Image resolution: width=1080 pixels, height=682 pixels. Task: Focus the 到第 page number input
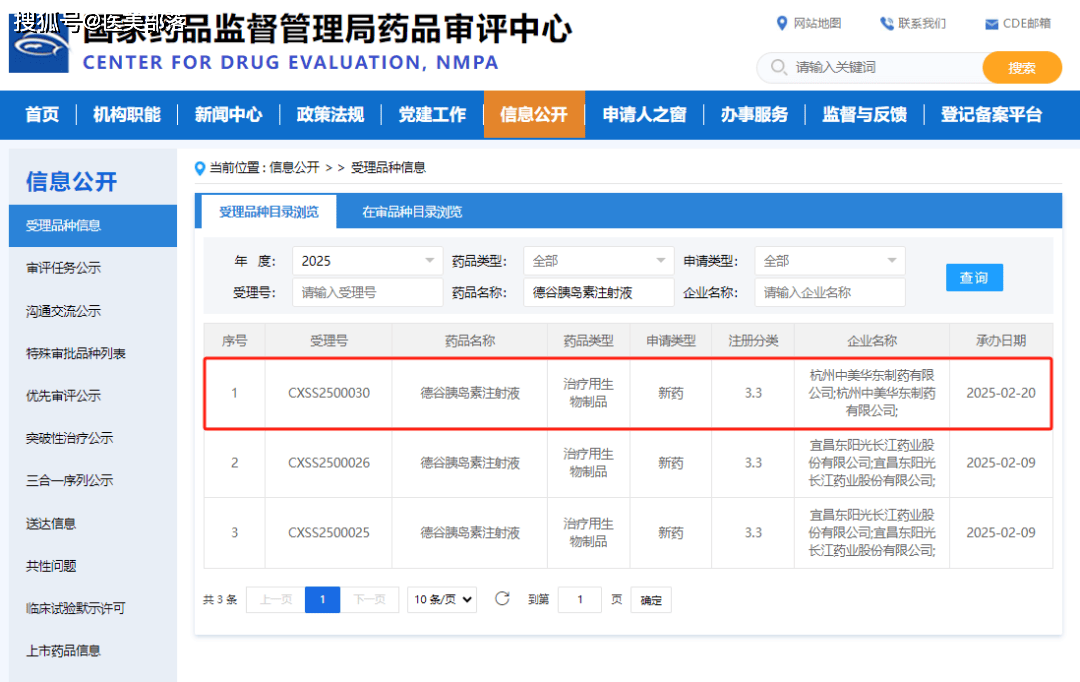[580, 599]
